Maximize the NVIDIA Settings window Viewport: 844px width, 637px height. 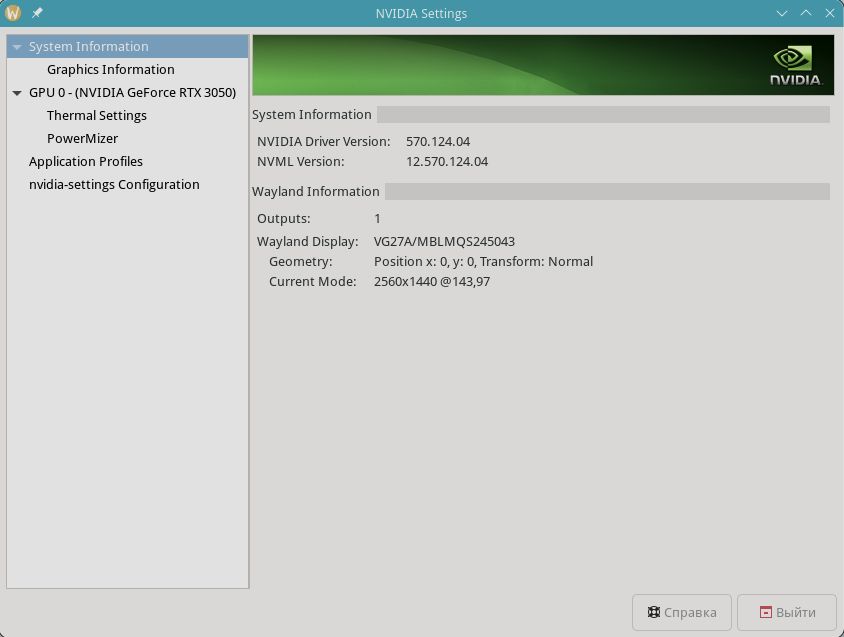pyautogui.click(x=806, y=13)
